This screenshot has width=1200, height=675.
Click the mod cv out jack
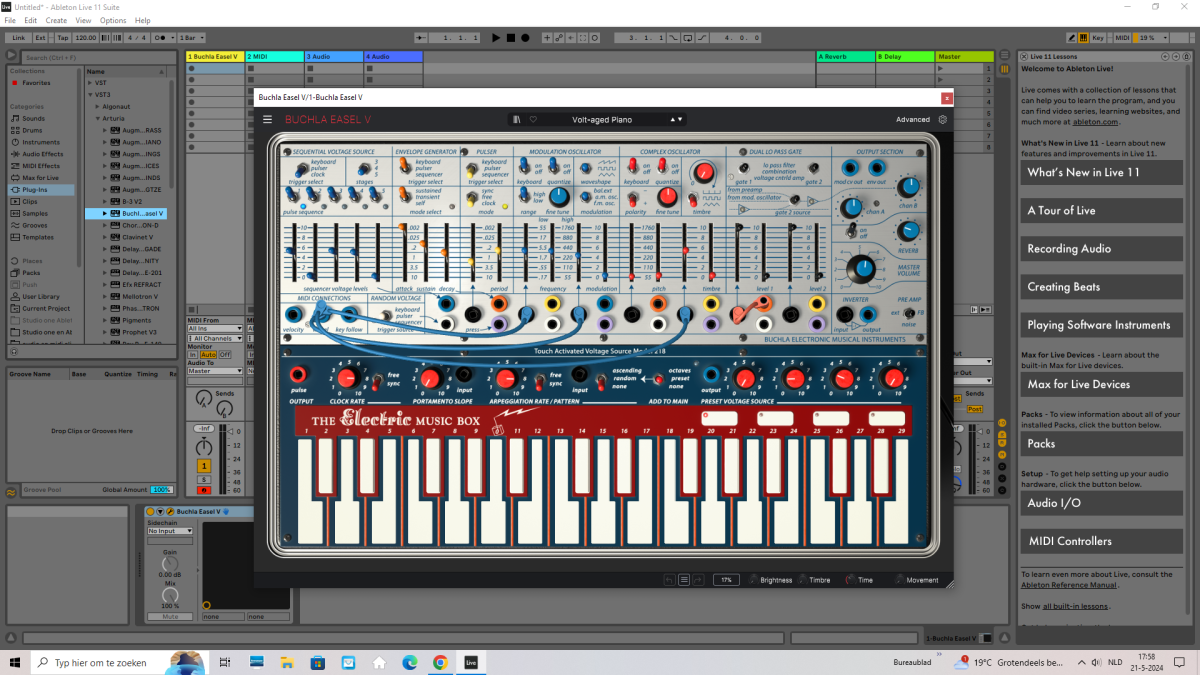pos(850,167)
